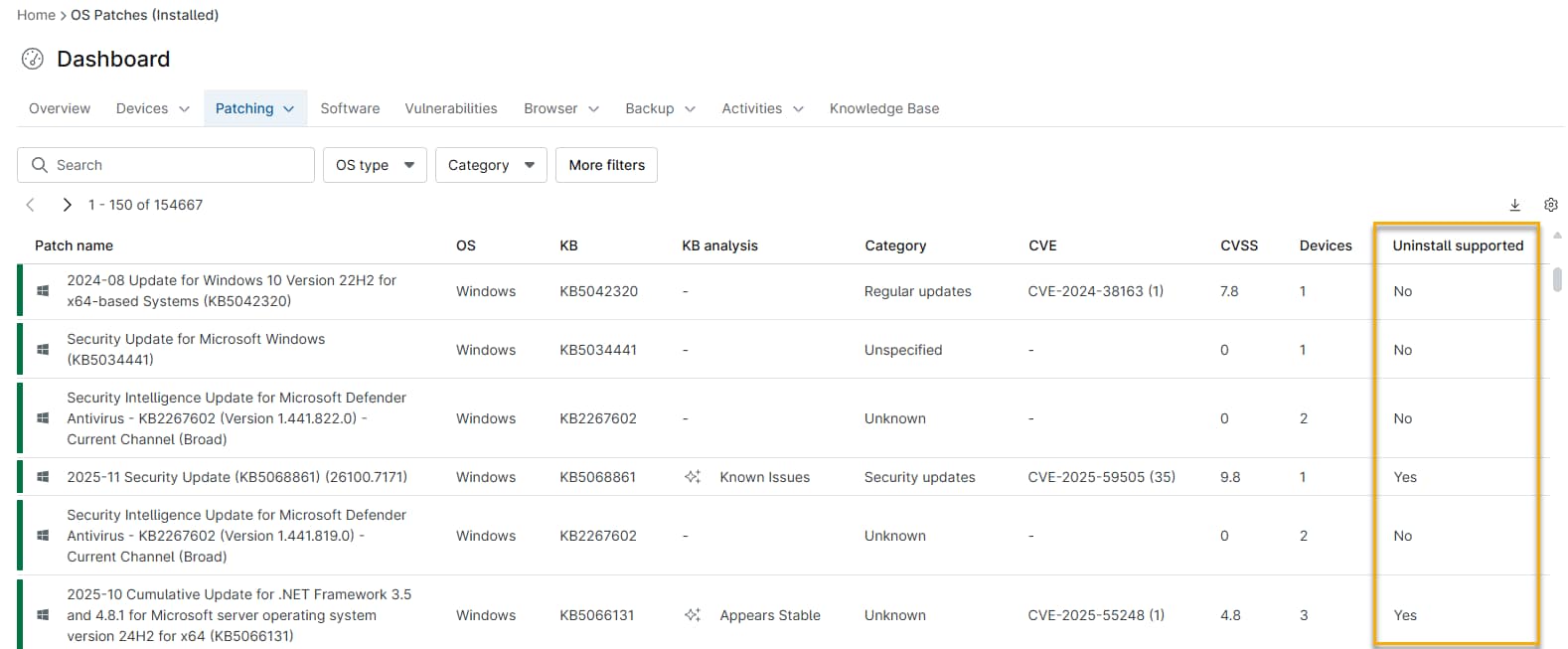The width and height of the screenshot is (1568, 649).
Task: Open the Category filter dropdown
Action: (491, 165)
